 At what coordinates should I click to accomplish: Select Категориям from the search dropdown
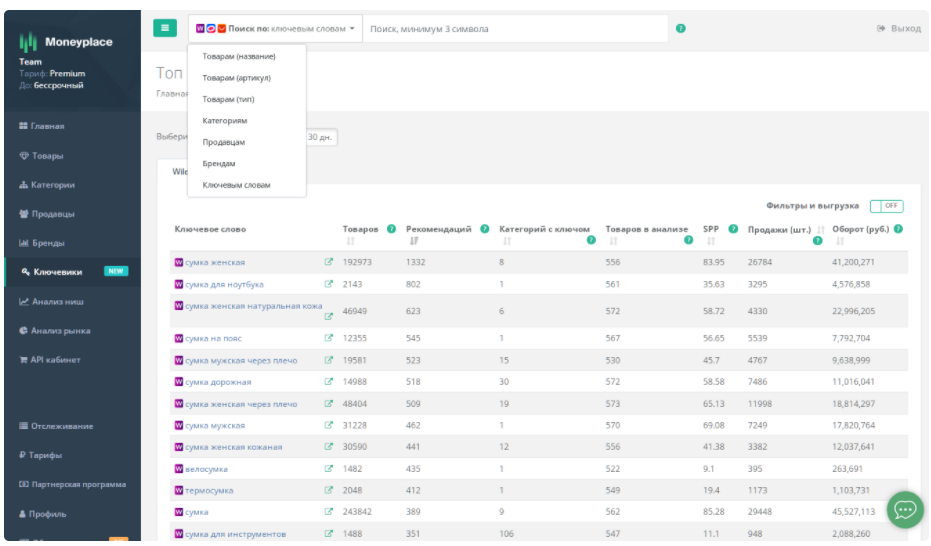[x=225, y=121]
